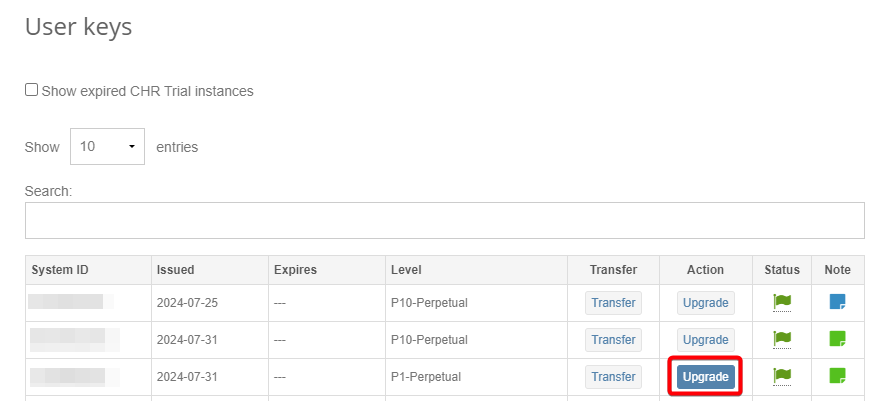Sort table by Issued column header

(175, 269)
